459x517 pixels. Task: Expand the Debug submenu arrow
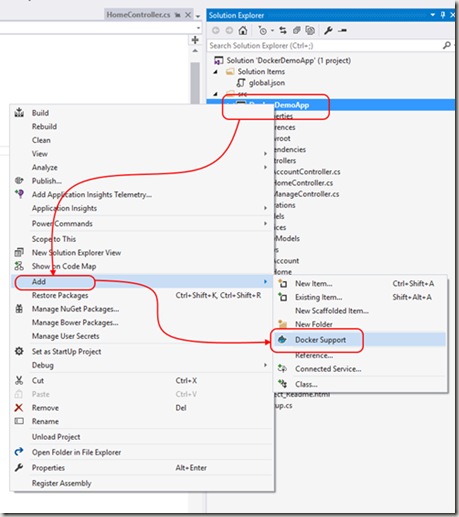coord(266,365)
